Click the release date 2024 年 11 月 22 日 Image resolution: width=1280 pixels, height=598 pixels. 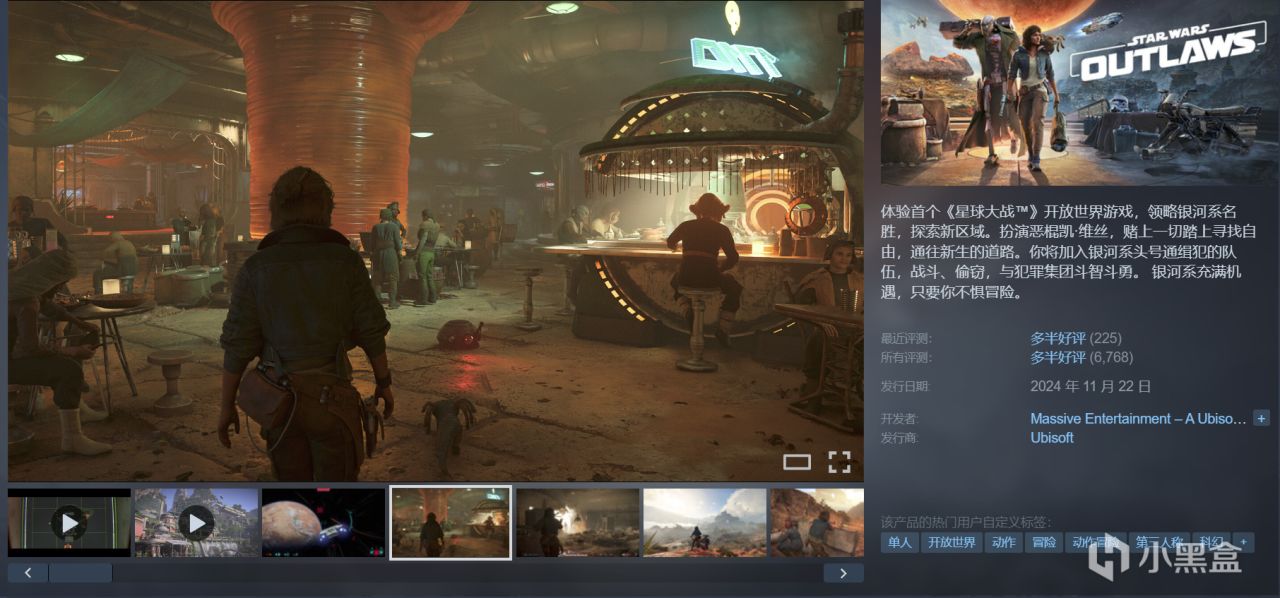[x=1091, y=385]
